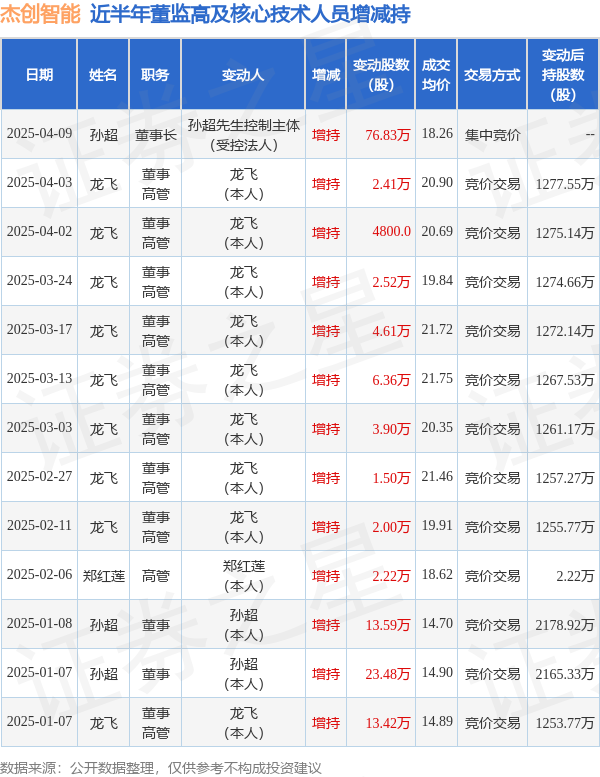Click the 6.36万 share change value
The height and width of the screenshot is (777, 600).
click(x=391, y=380)
